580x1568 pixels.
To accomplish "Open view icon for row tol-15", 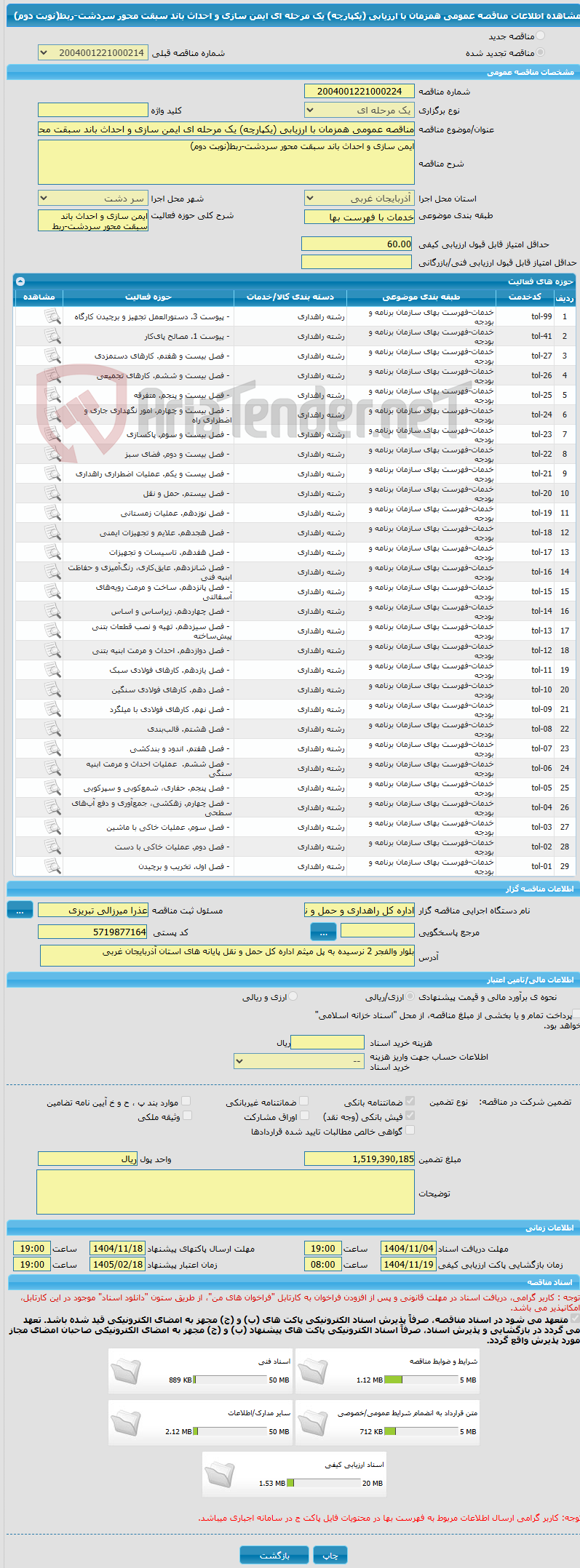I will point(52,591).
